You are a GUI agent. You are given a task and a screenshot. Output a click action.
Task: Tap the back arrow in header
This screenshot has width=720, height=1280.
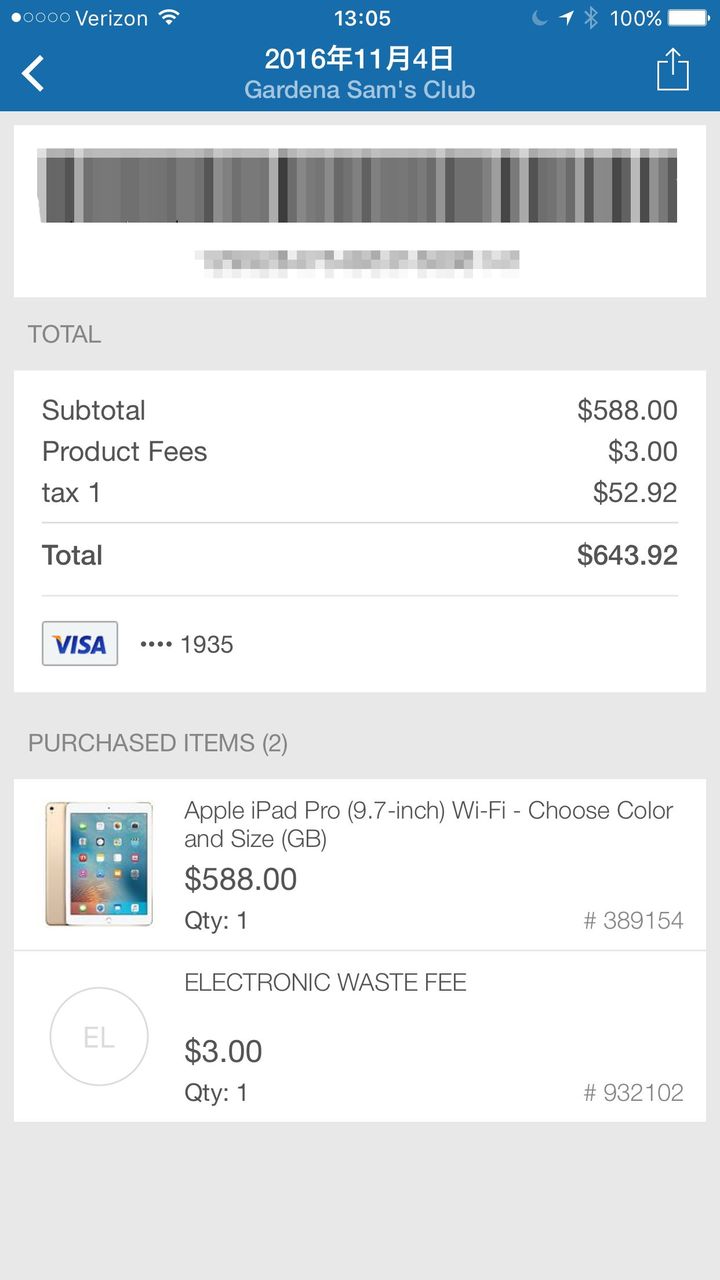[34, 73]
